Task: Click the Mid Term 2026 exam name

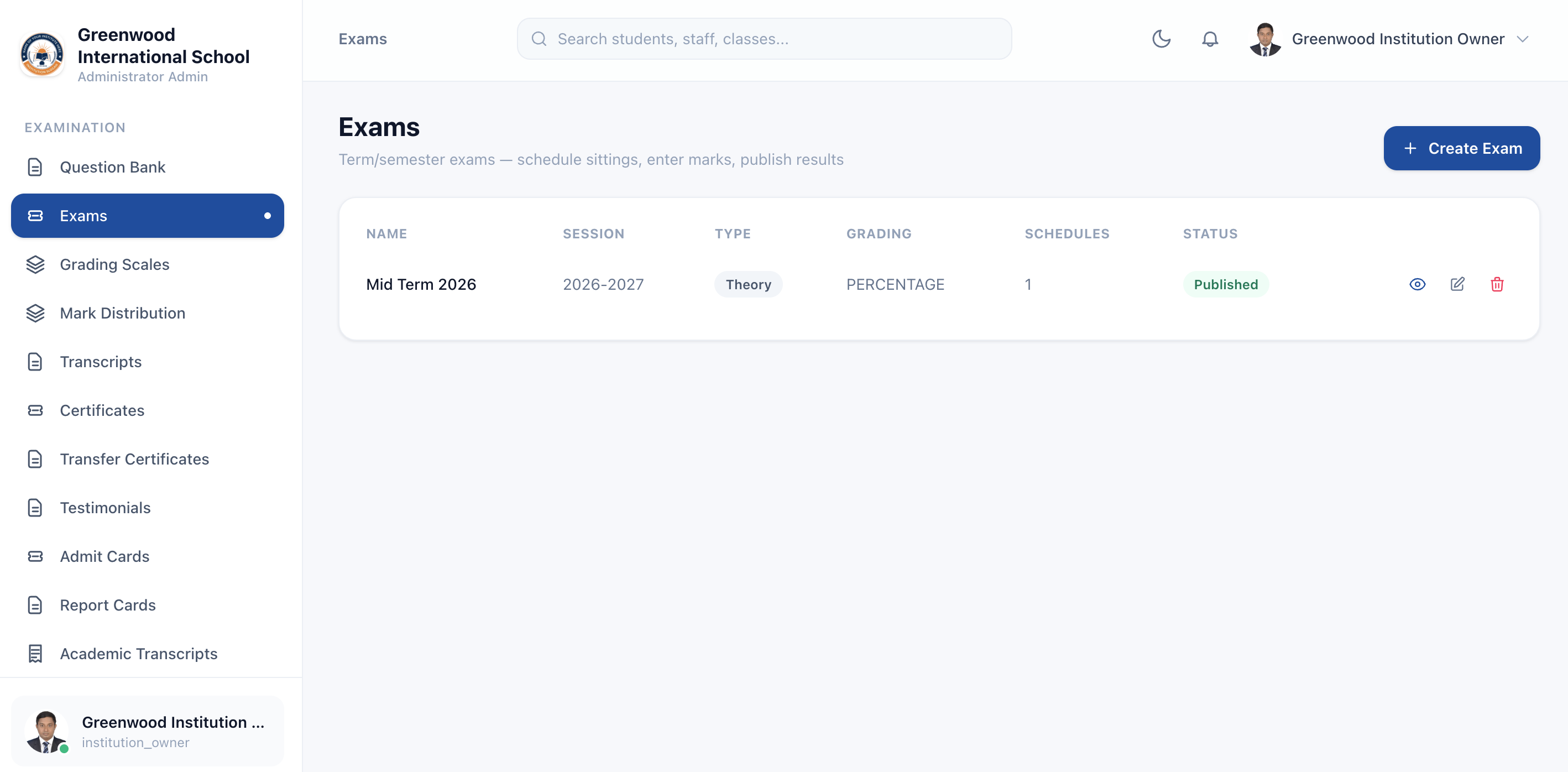Action: click(x=421, y=284)
